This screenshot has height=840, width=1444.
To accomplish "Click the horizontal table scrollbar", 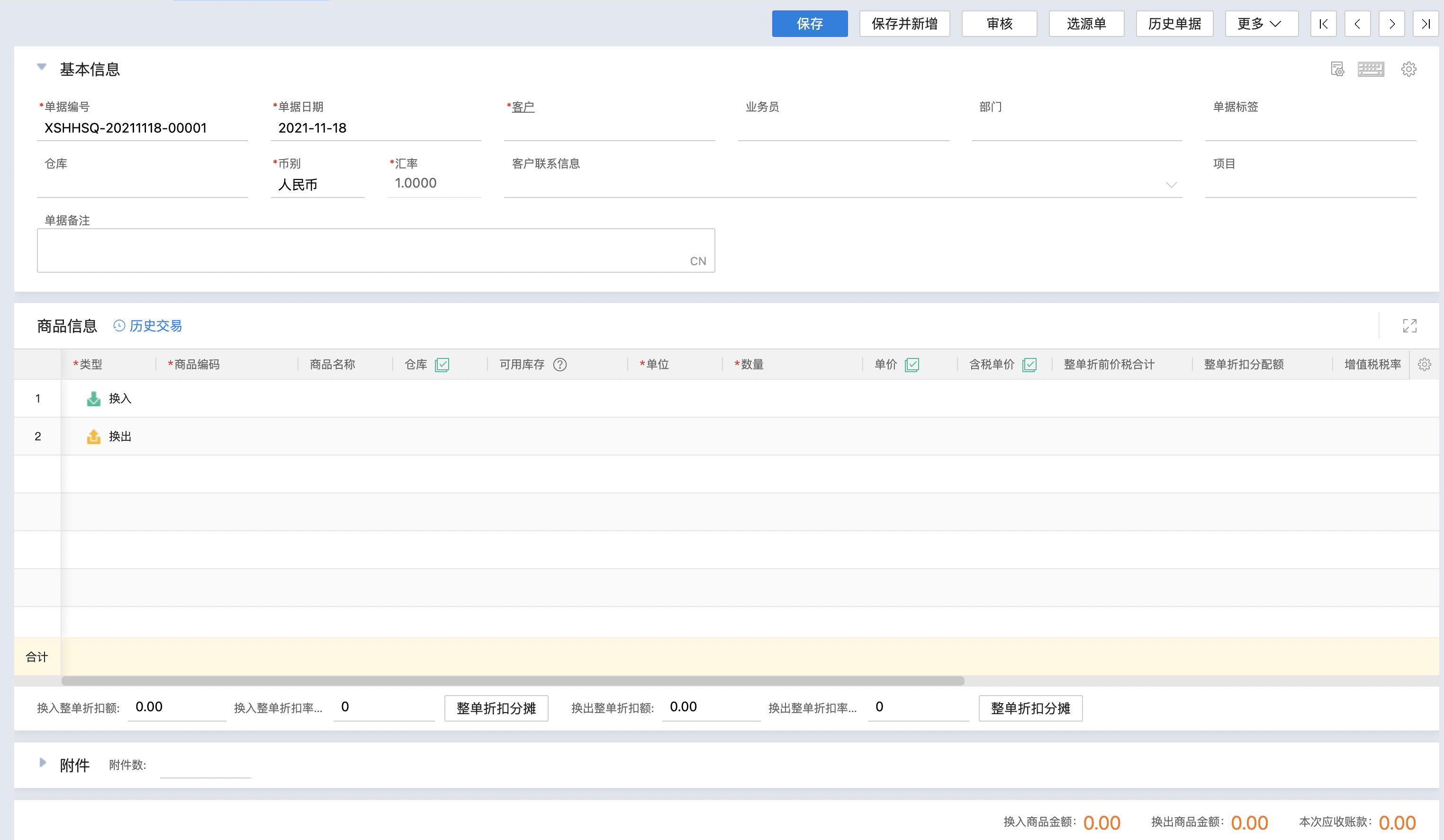I will click(512, 681).
